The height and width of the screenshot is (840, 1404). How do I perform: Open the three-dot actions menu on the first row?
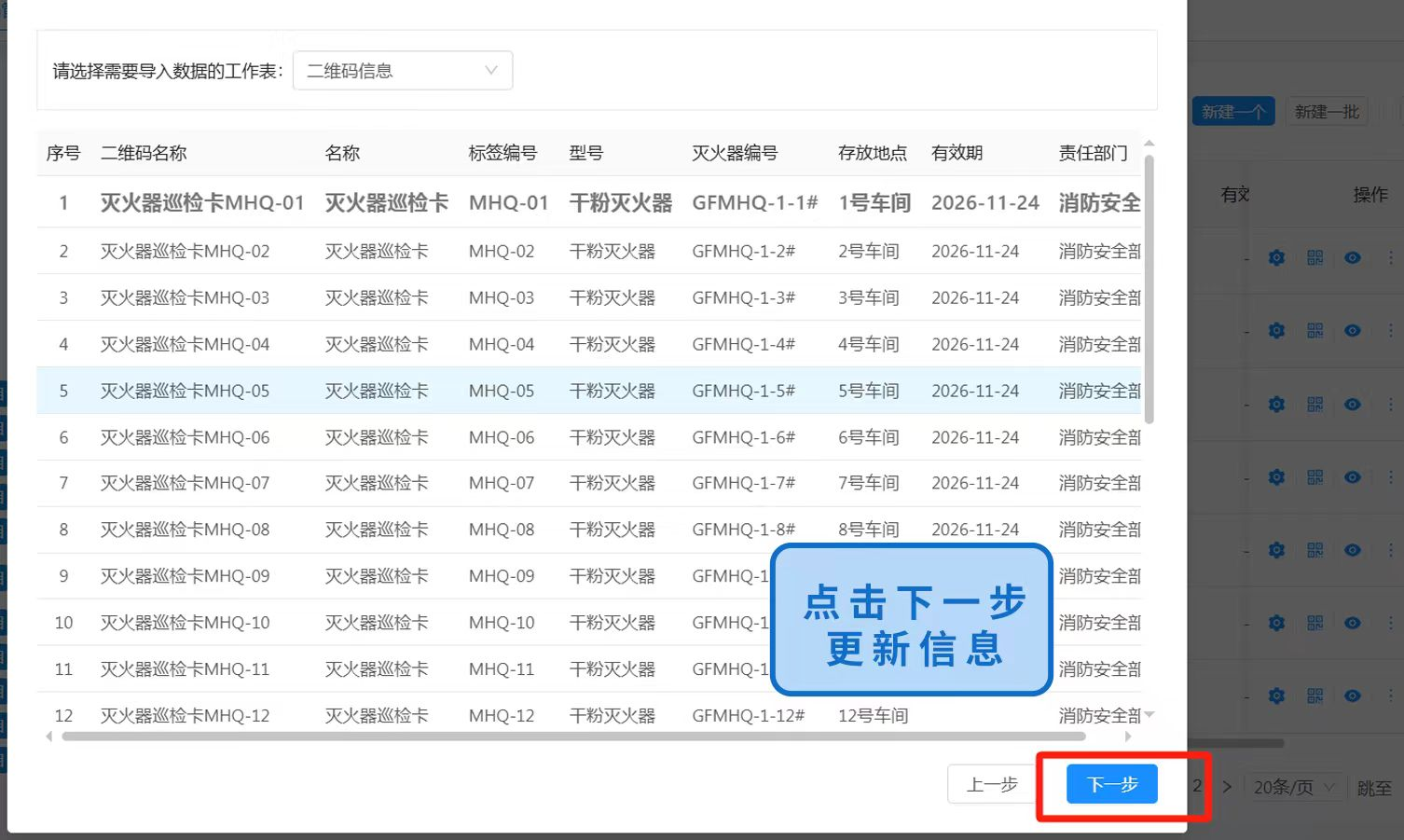pyautogui.click(x=1391, y=258)
